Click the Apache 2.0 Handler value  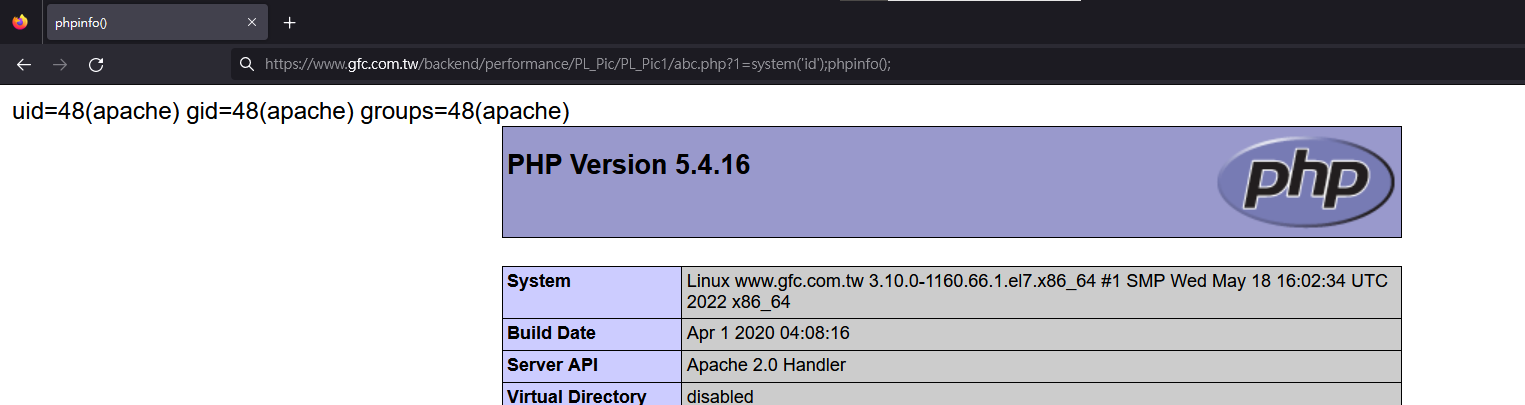(x=766, y=365)
